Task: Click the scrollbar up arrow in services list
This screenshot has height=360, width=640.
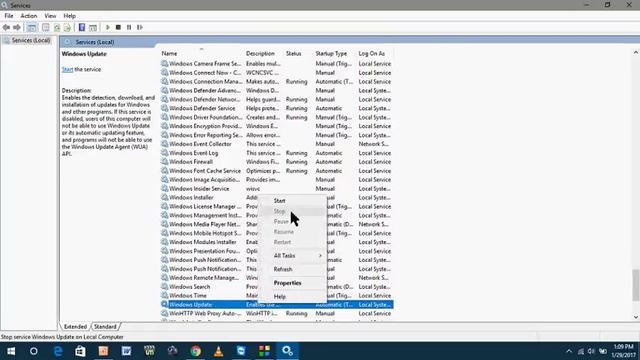Action: (x=636, y=53)
